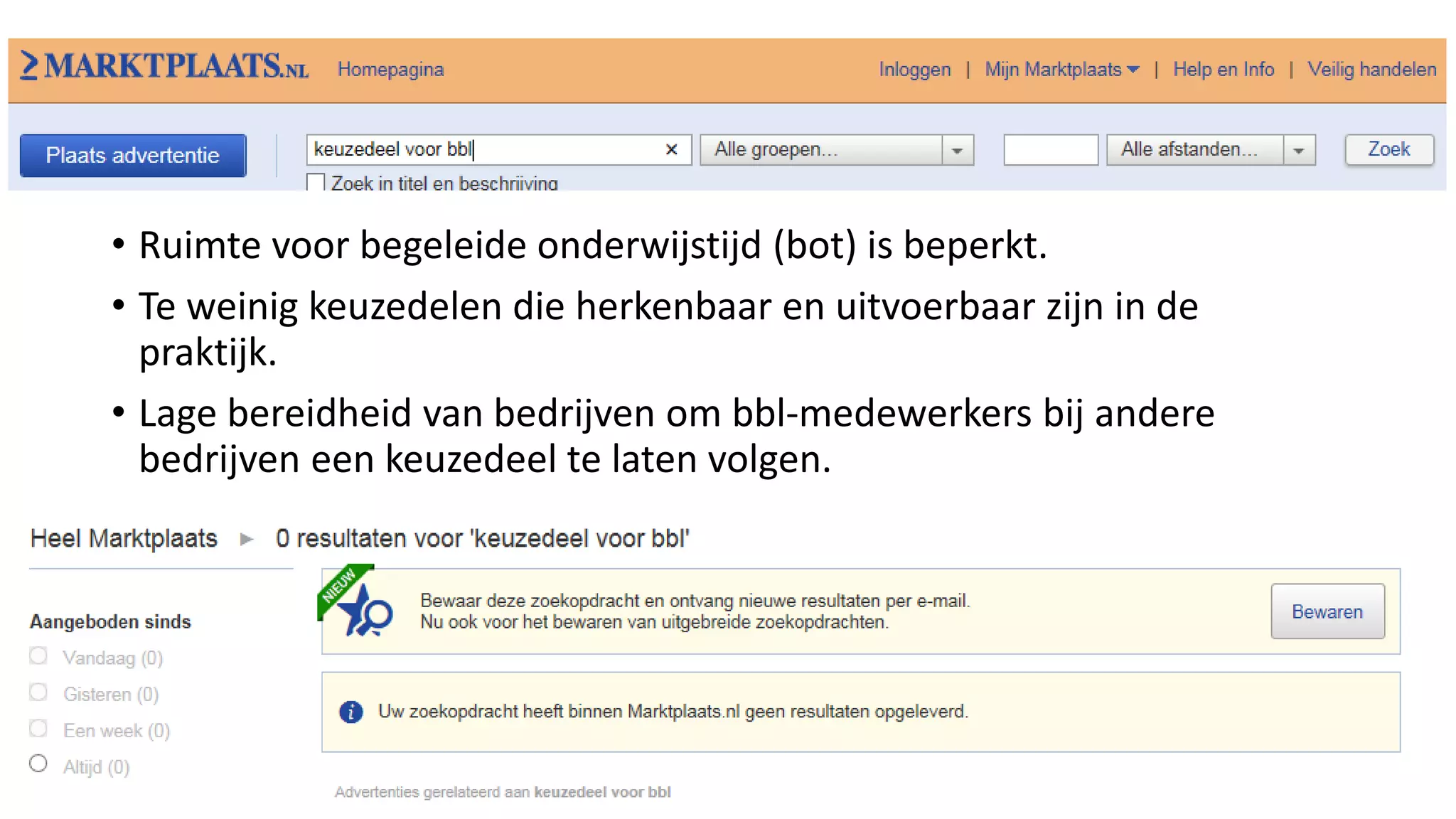Clear the search field with the X icon
This screenshot has width=1456, height=819.
671,149
